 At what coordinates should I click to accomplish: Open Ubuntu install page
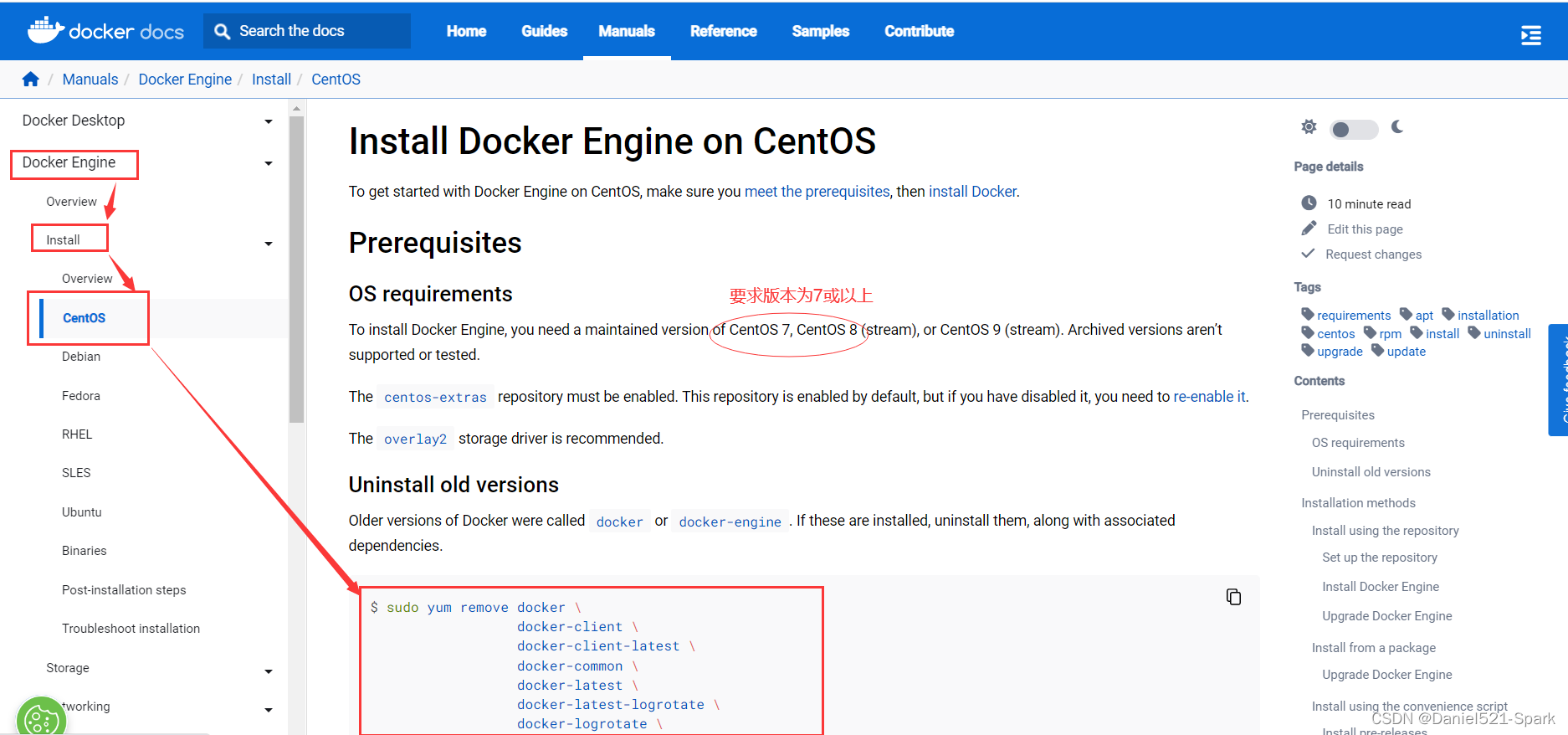pos(82,512)
